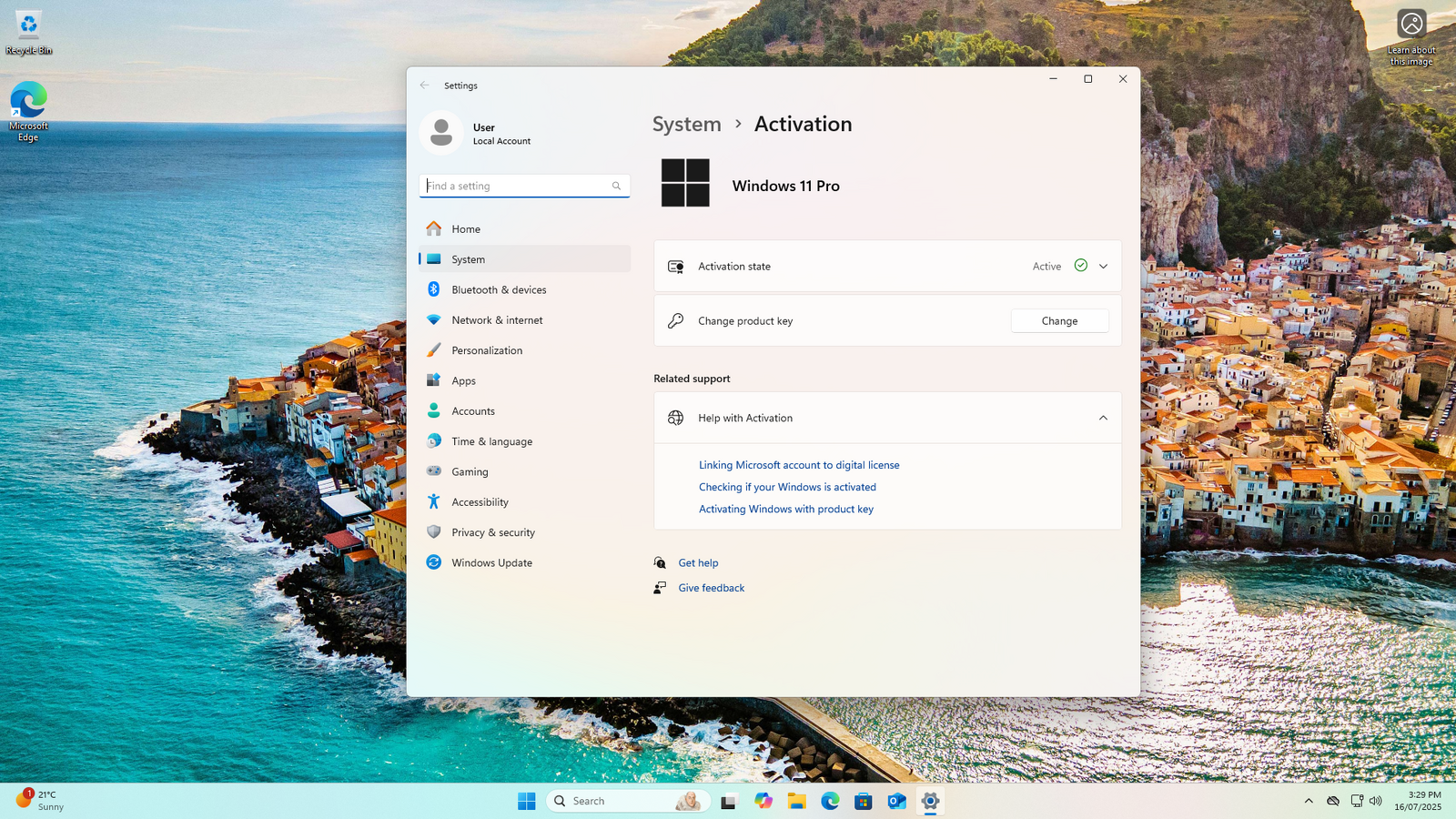Launch Copilot from the taskbar

click(763, 801)
